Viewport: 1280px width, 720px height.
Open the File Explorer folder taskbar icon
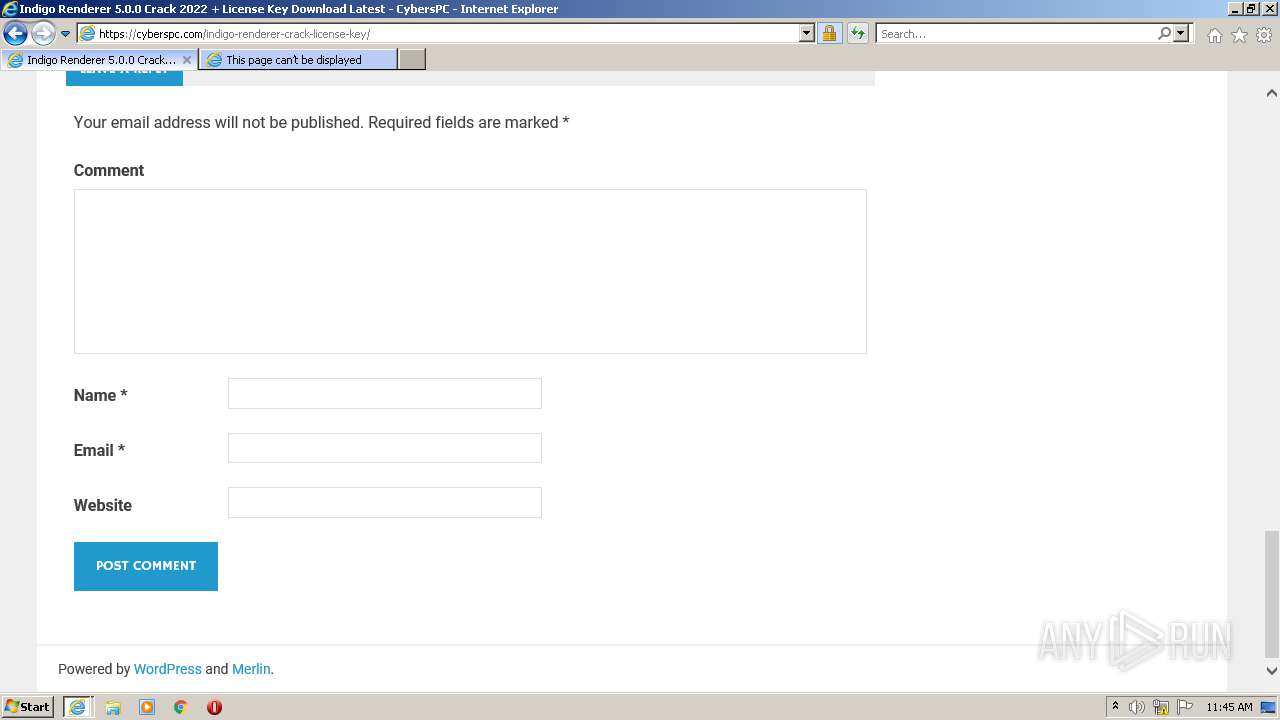(113, 707)
